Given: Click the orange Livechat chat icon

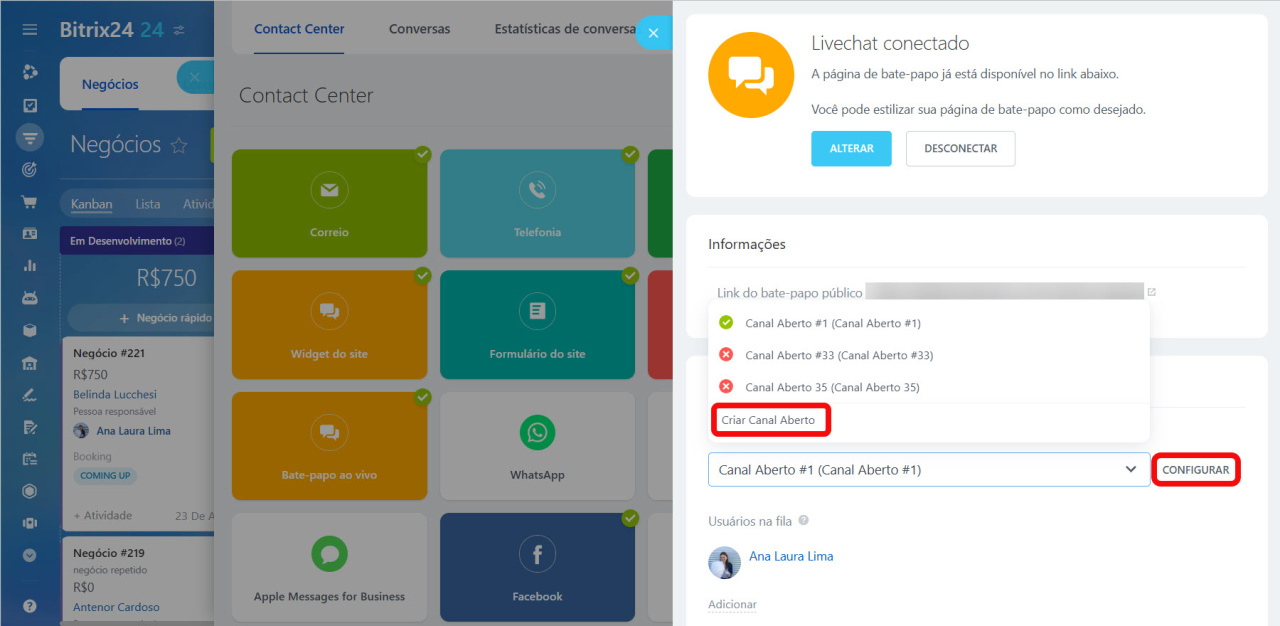Looking at the screenshot, I should 750,76.
